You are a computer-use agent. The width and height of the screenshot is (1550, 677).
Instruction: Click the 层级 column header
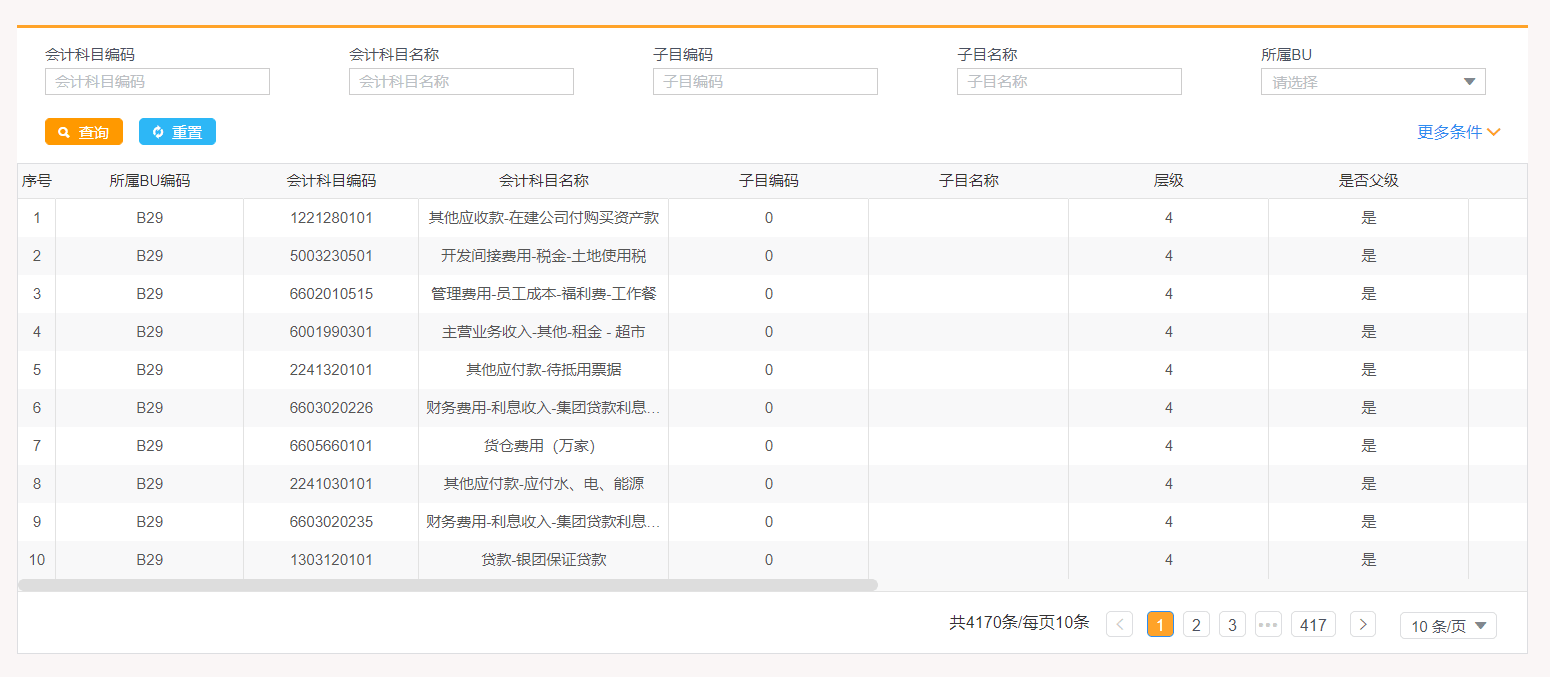tap(1169, 181)
